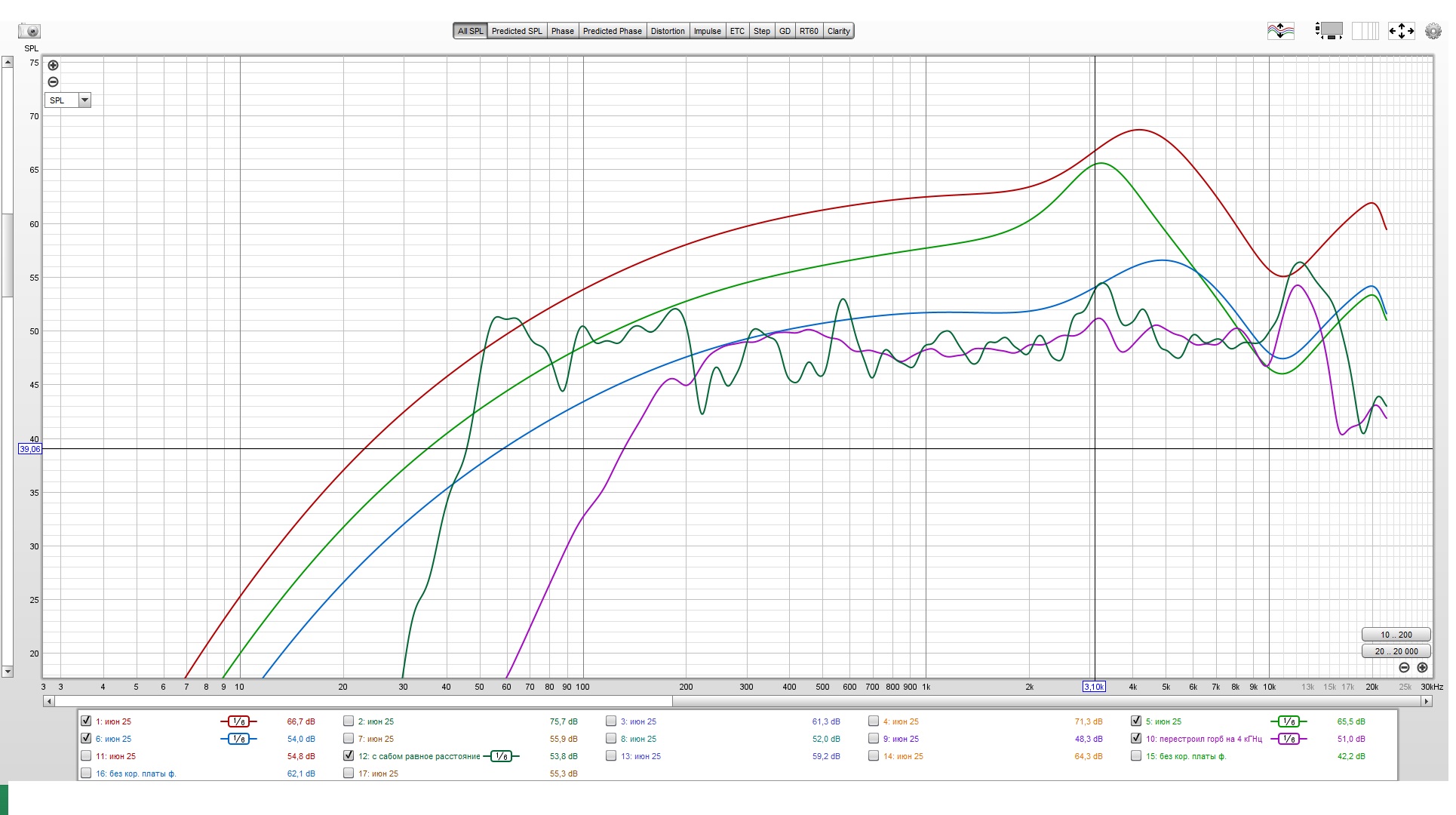The image size is (1456, 815).
Task: Click the capture graph camera icon
Action: [29, 31]
